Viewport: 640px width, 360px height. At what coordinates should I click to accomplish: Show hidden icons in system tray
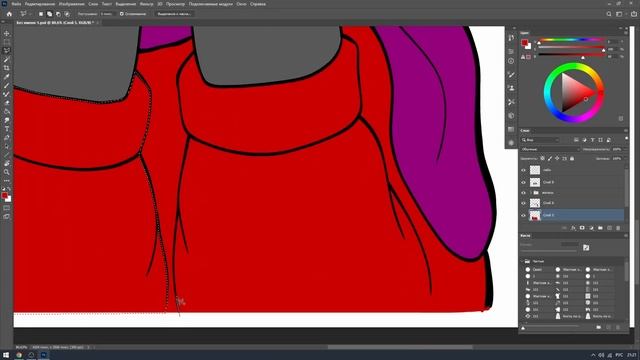click(x=593, y=355)
